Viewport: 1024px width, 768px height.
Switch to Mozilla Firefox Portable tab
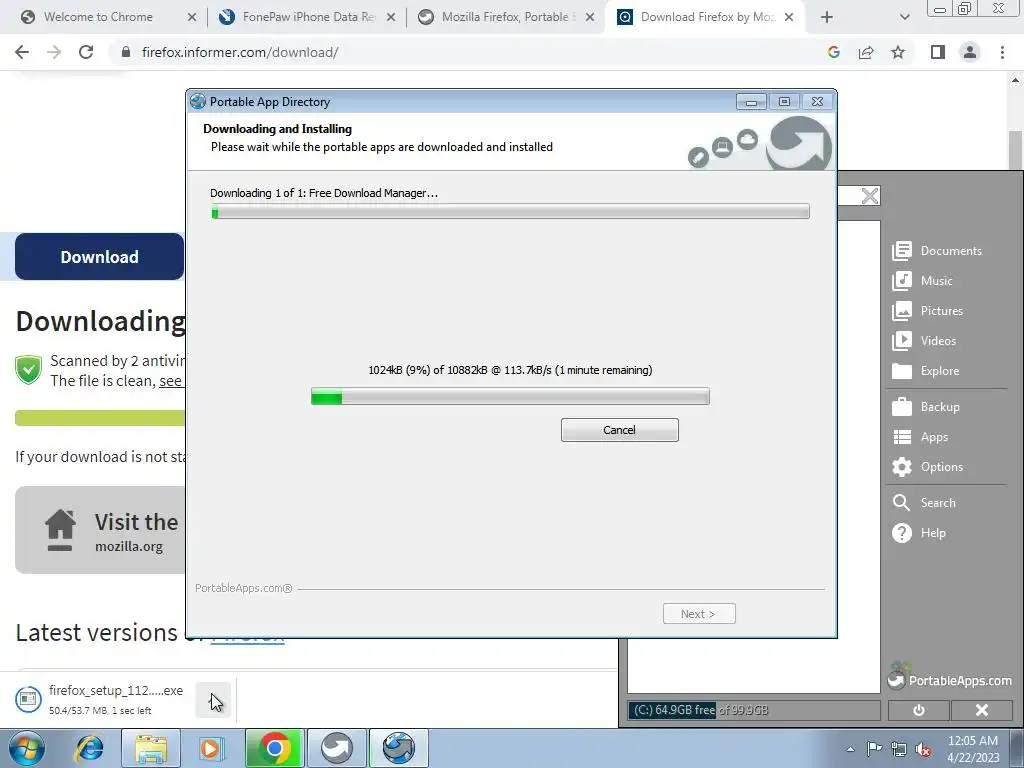tap(506, 17)
